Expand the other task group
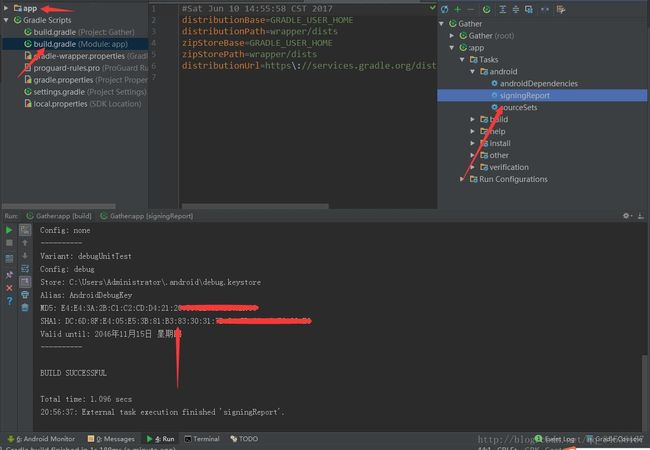This screenshot has width=650, height=450. (x=473, y=155)
